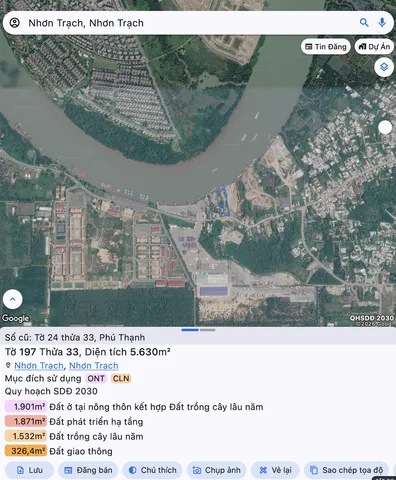Tap the microphone voice search icon

(x=382, y=23)
